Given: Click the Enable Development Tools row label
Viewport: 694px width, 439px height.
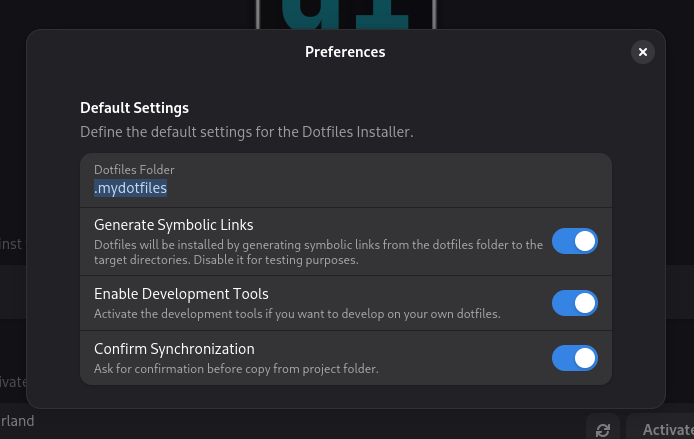Looking at the screenshot, I should (x=181, y=294).
